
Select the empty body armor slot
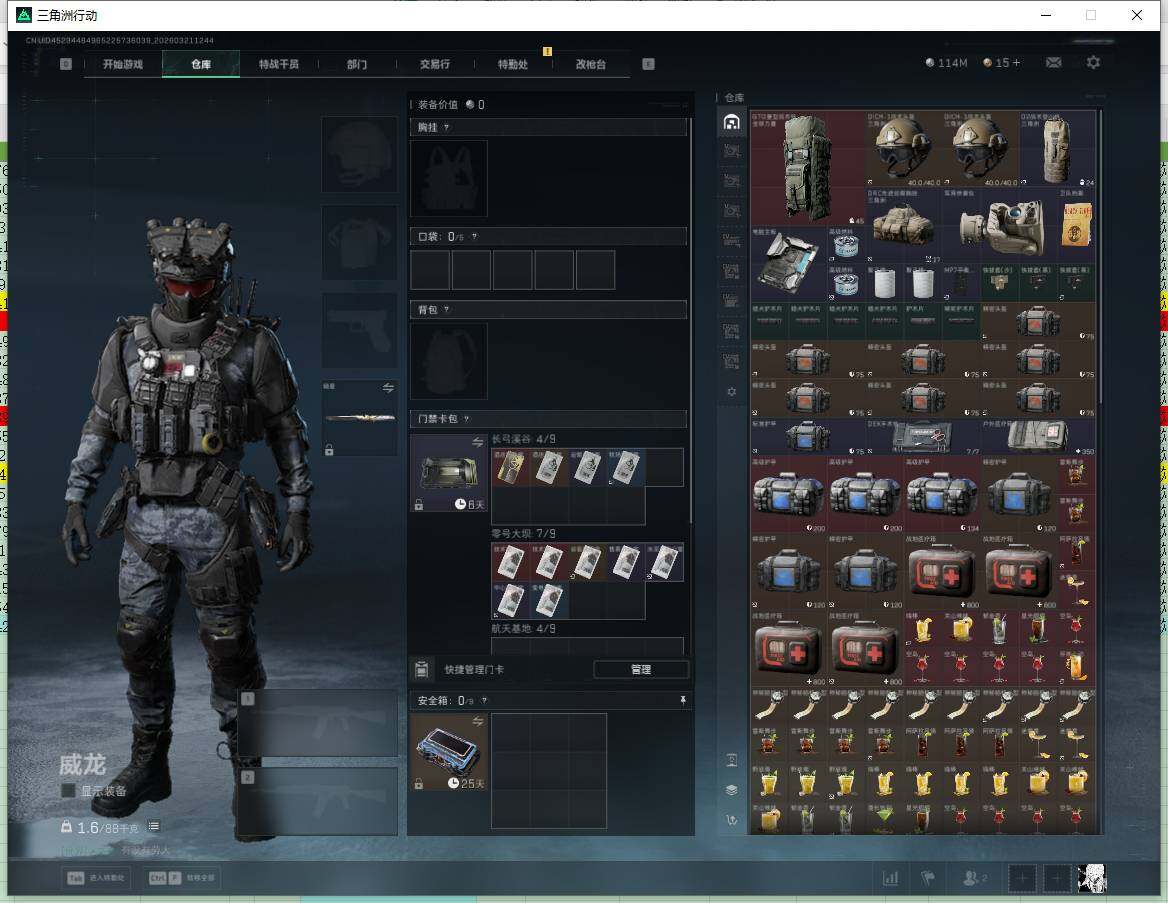(x=359, y=243)
